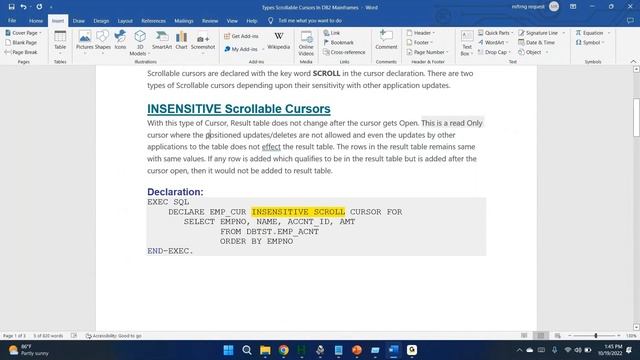Open the Pictures insert option
This screenshot has width=640, height=360.
point(84,42)
